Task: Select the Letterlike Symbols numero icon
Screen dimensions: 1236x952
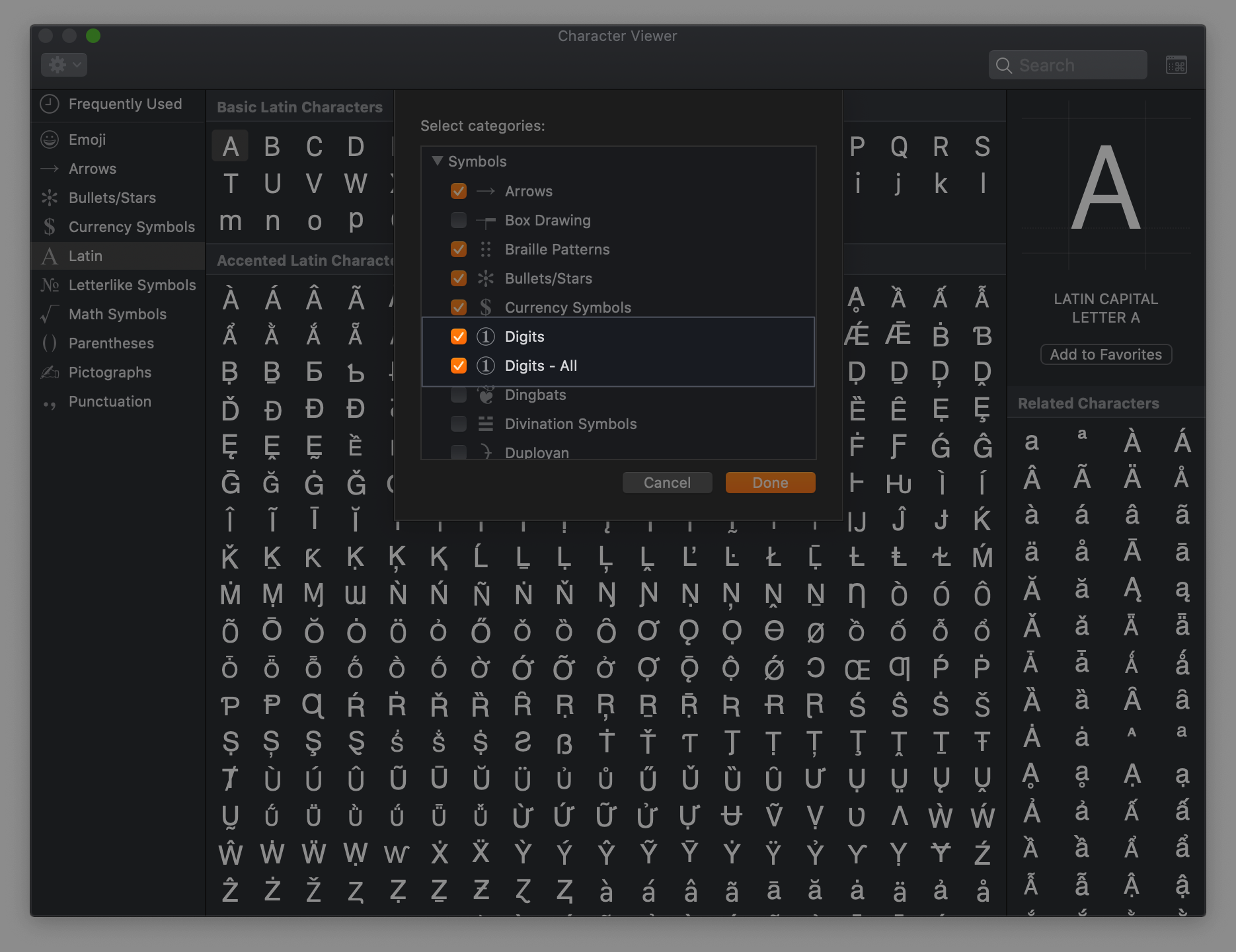Action: coord(50,285)
